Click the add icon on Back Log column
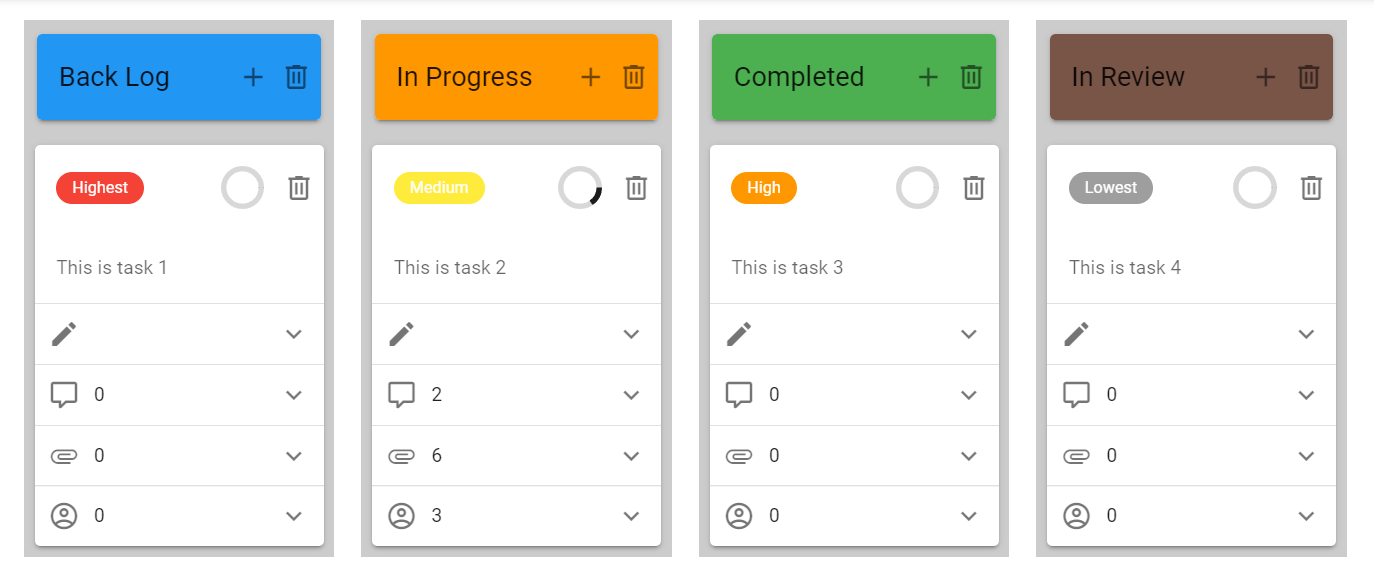 point(253,77)
